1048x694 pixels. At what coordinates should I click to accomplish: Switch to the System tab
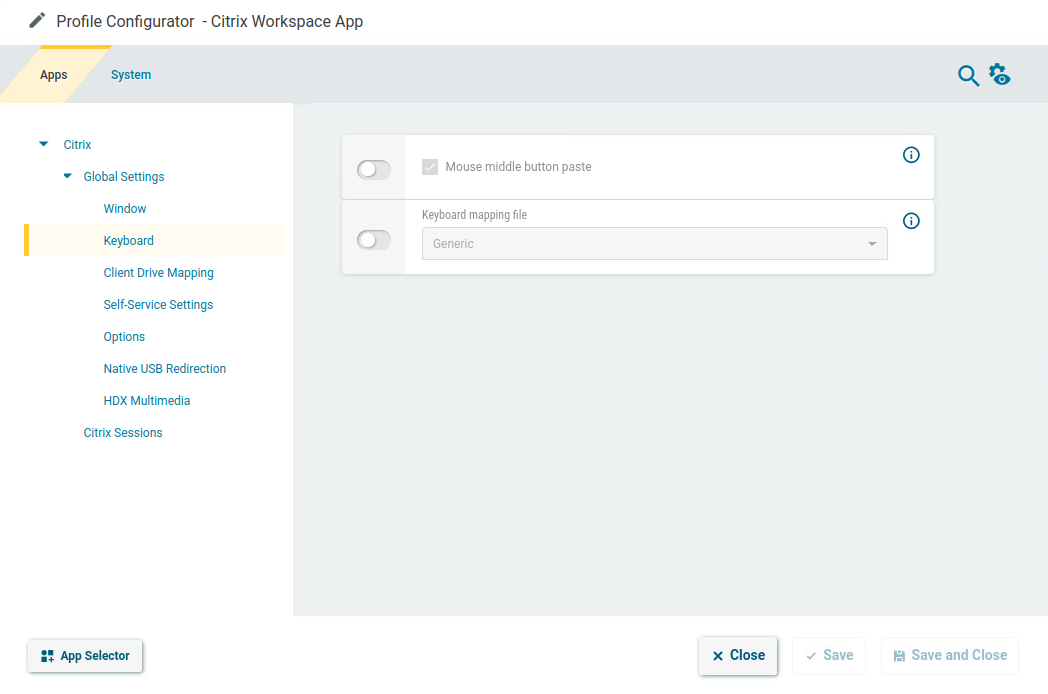coord(130,74)
